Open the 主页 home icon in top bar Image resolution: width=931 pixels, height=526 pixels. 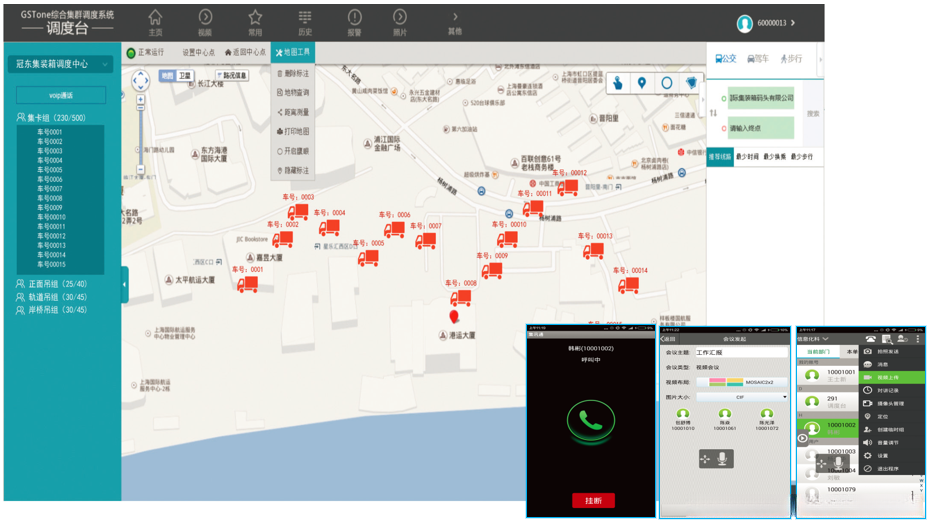pyautogui.click(x=155, y=23)
